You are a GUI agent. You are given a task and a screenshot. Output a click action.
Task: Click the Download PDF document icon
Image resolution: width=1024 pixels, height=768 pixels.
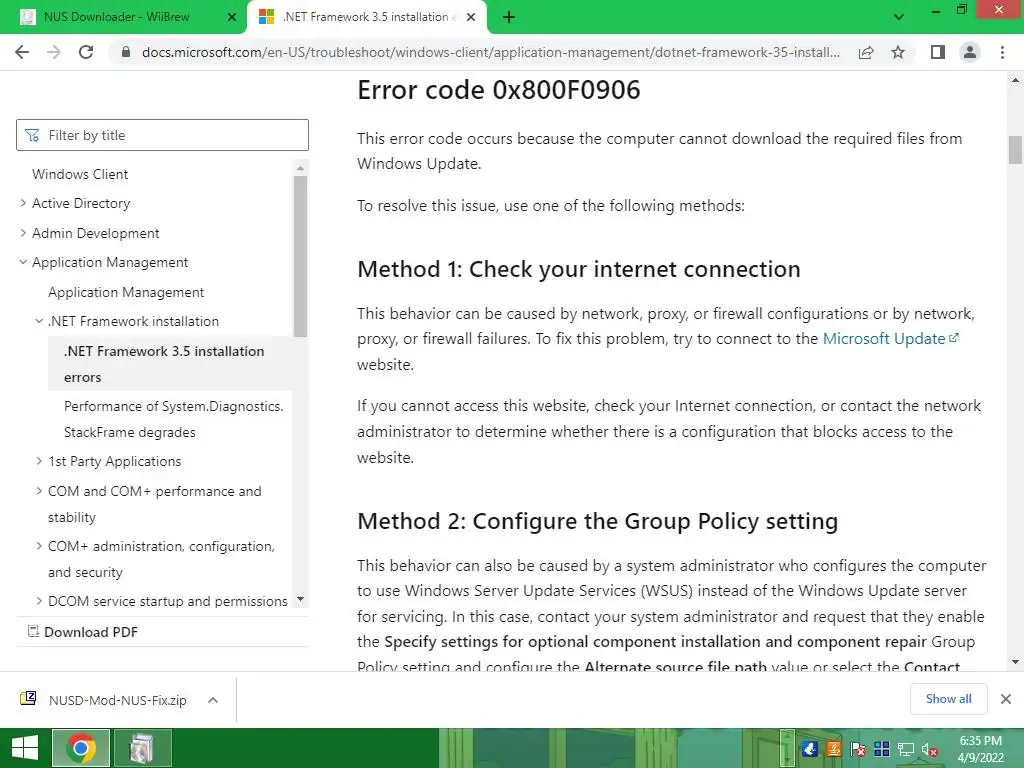click(33, 631)
